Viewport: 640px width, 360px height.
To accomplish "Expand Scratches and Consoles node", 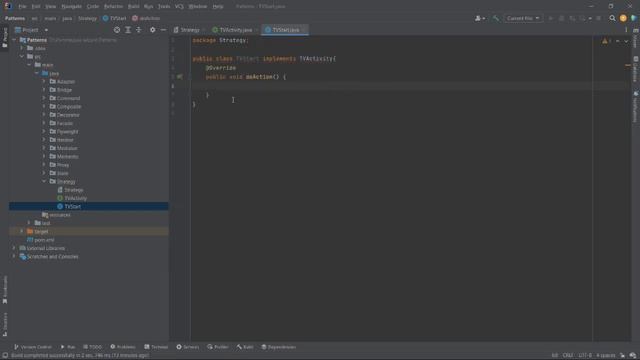I will point(14,256).
